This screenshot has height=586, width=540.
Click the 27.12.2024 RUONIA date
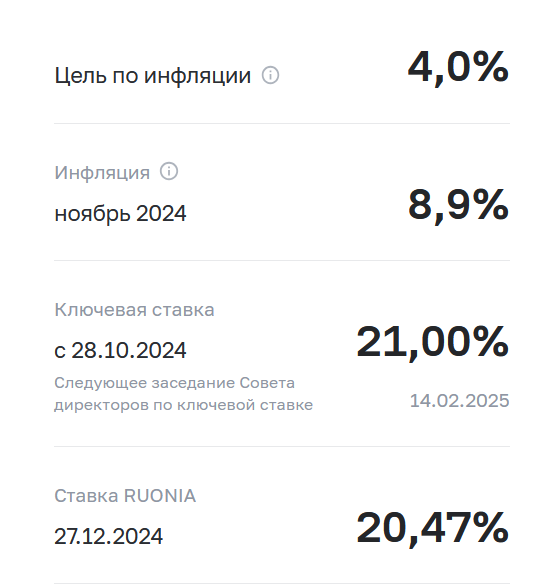109,536
